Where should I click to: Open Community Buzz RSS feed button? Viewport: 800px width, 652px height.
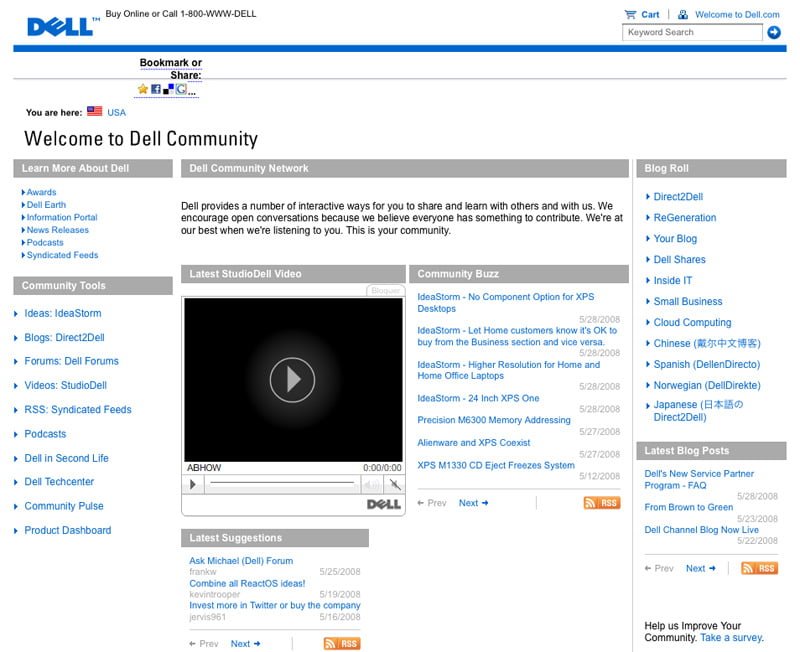[602, 503]
